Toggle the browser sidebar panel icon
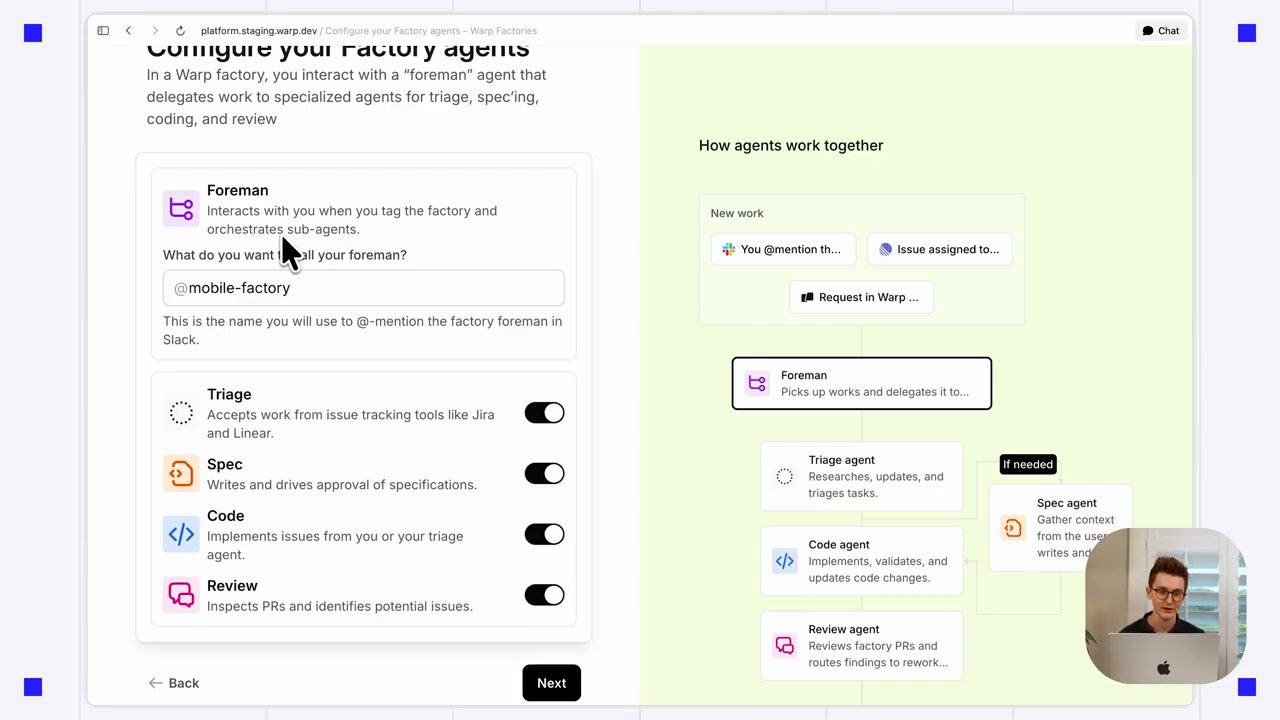The image size is (1280, 720). coord(103,31)
